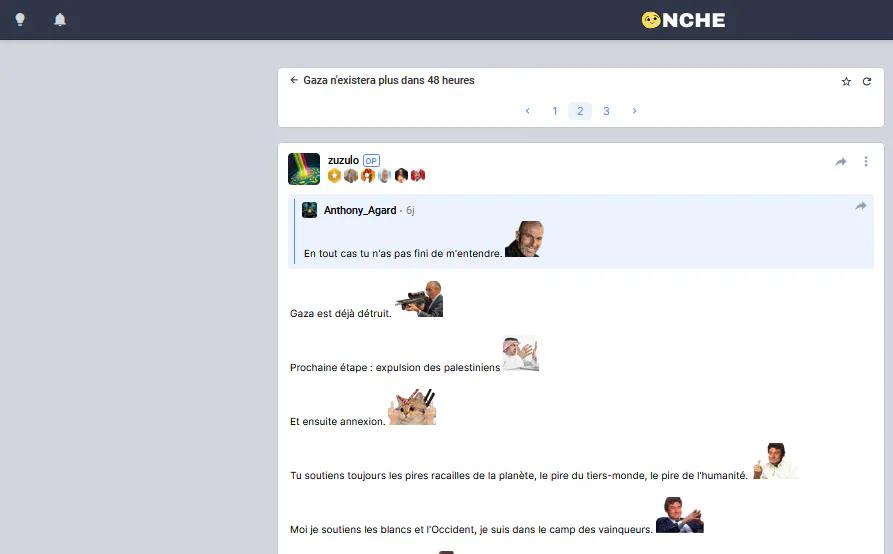Jump to page 3 of topic
This screenshot has width=893, height=554.
point(607,111)
